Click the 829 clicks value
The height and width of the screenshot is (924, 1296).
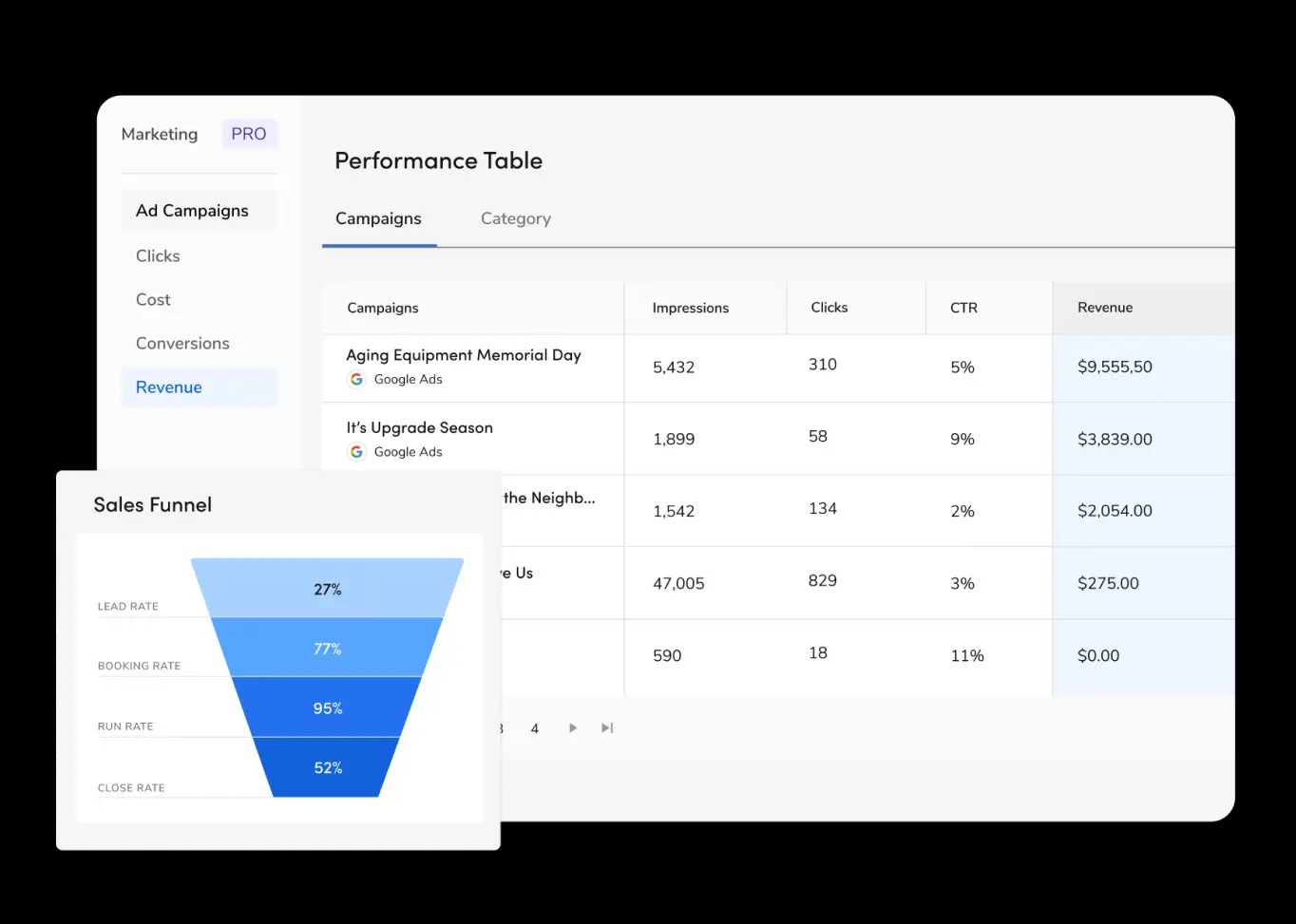point(823,580)
